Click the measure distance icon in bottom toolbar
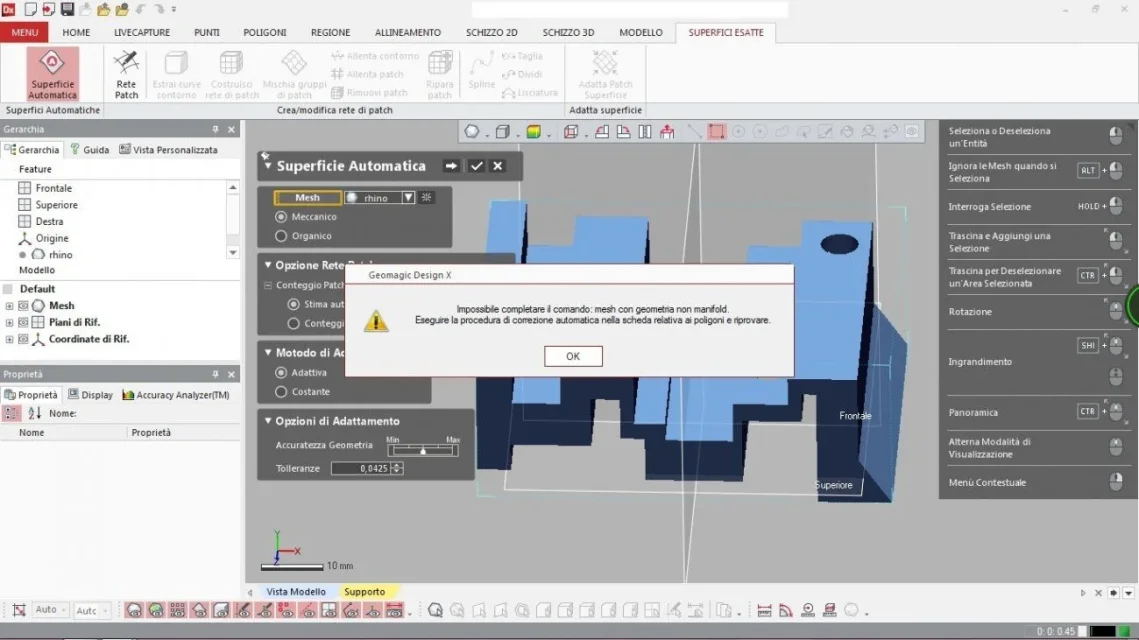This screenshot has height=640, width=1139. (764, 610)
